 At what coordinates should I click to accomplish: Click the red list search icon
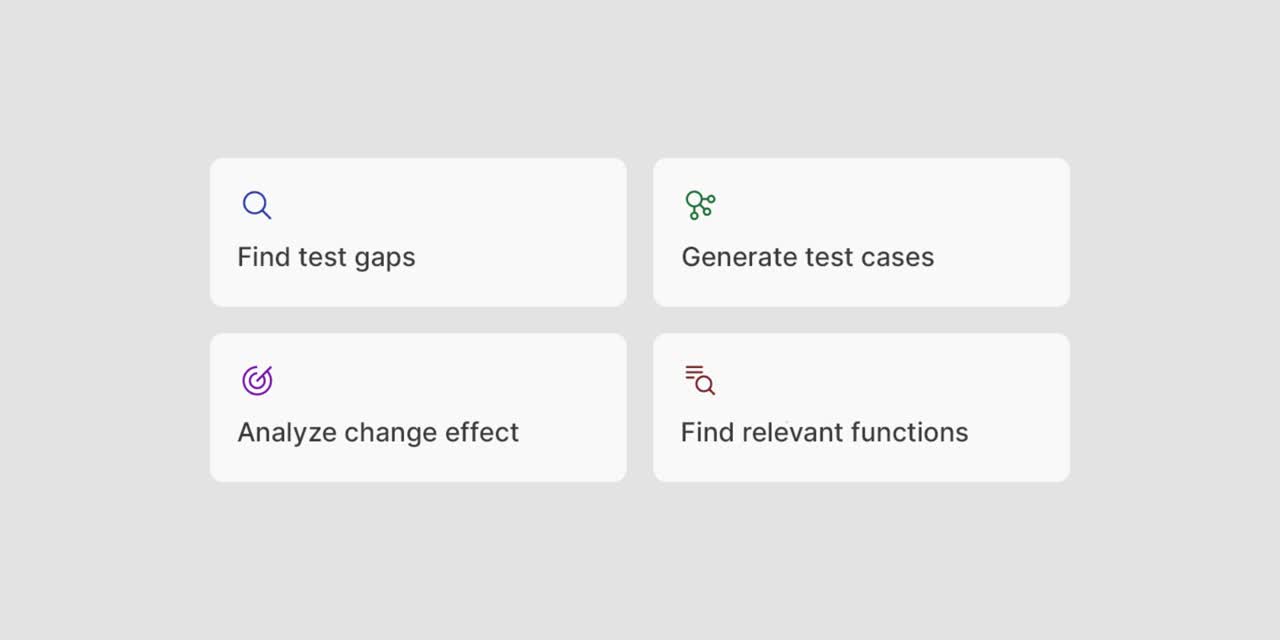(700, 380)
